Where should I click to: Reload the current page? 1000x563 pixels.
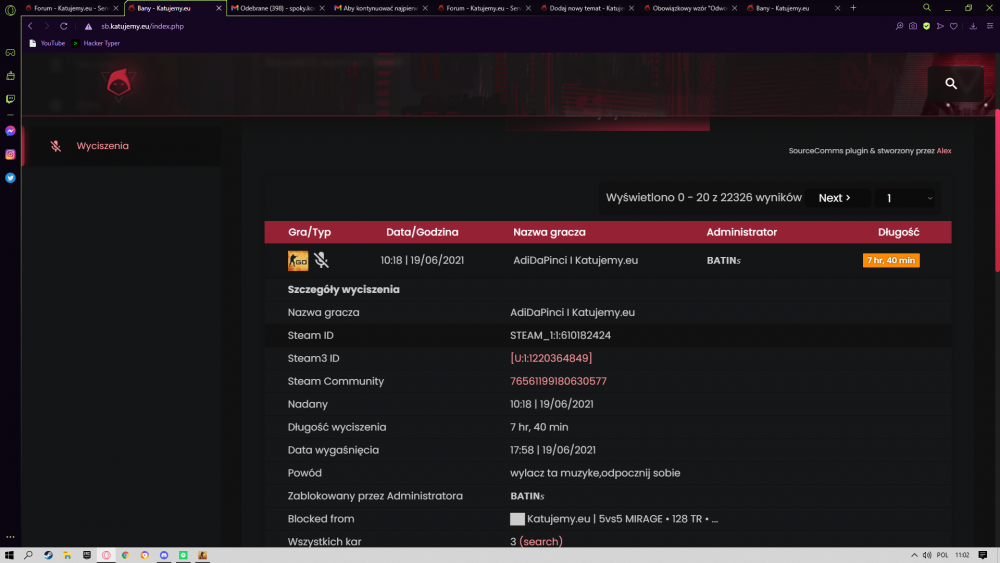[64, 26]
